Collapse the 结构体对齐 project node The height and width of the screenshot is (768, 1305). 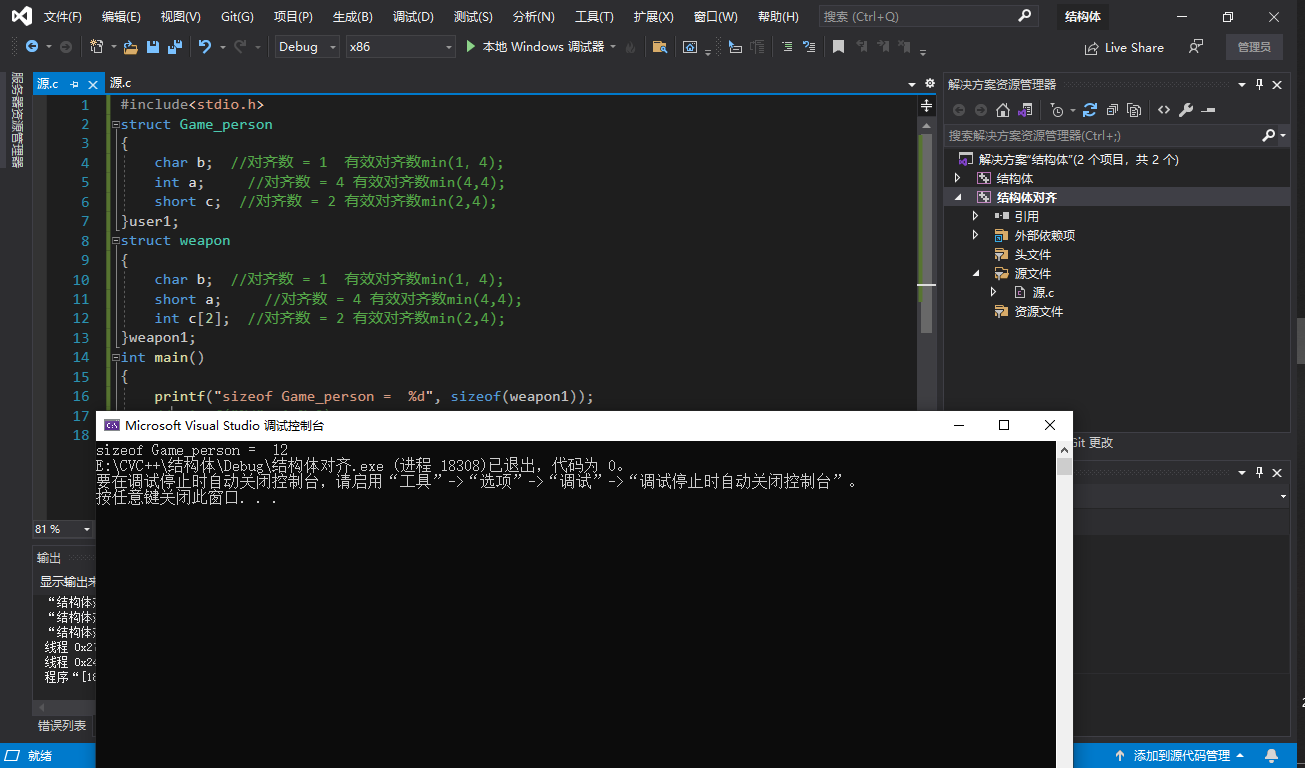957,197
